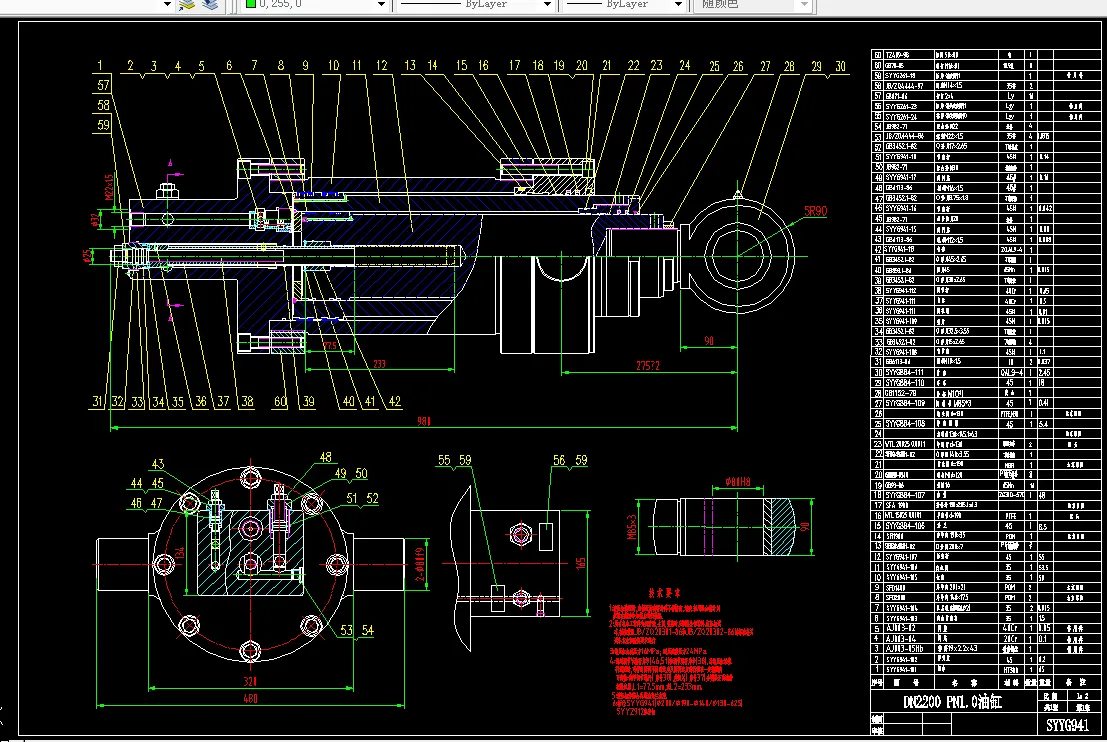This screenshot has width=1107, height=742.
Task: Select balloon number 53 in bottom view
Action: pyautogui.click(x=346, y=630)
